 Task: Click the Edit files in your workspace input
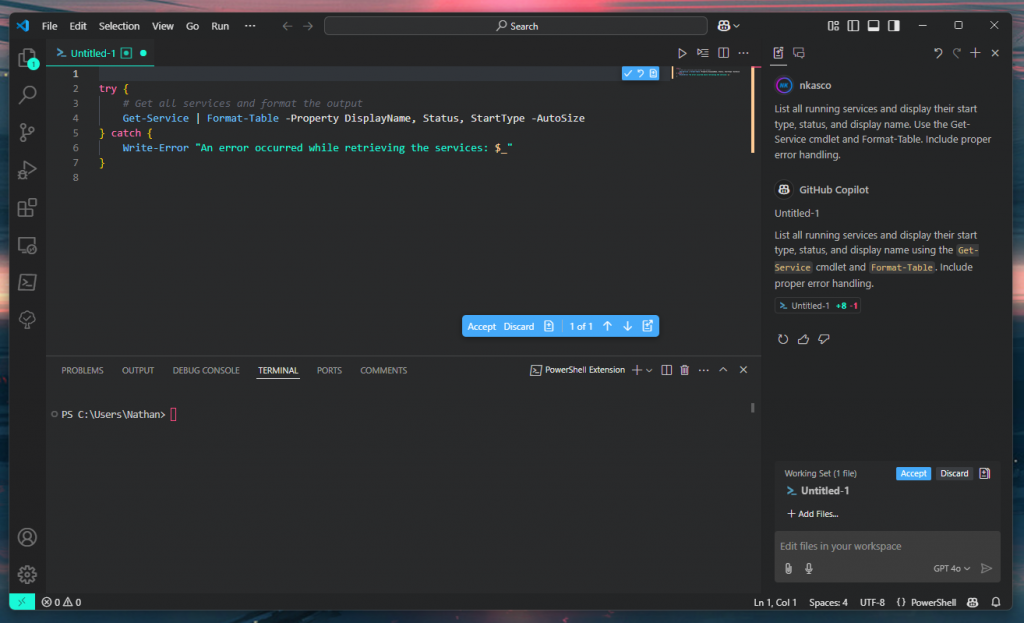[x=887, y=546]
